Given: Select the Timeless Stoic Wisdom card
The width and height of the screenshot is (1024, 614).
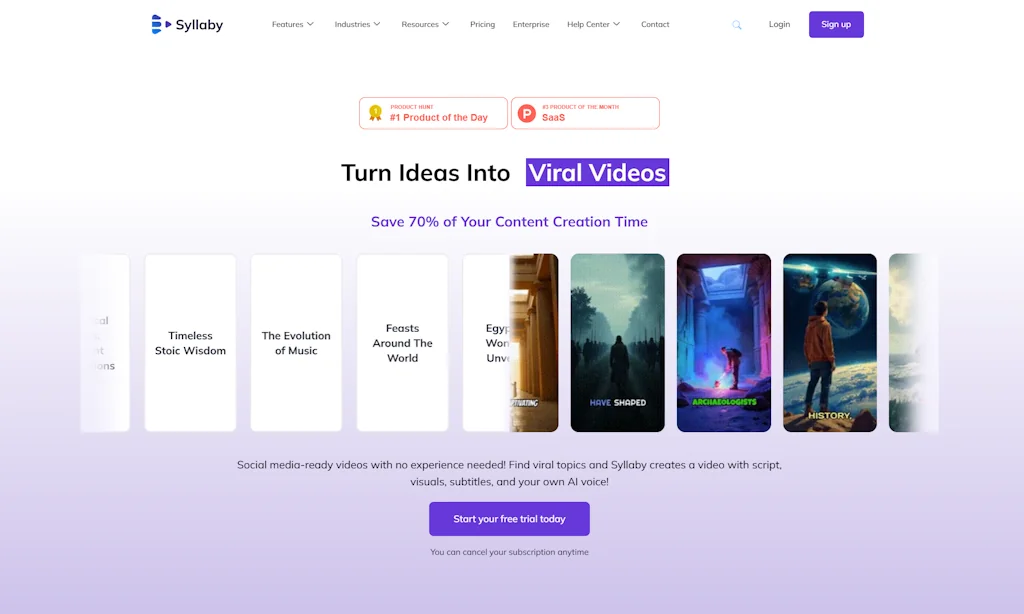Looking at the screenshot, I should (190, 343).
